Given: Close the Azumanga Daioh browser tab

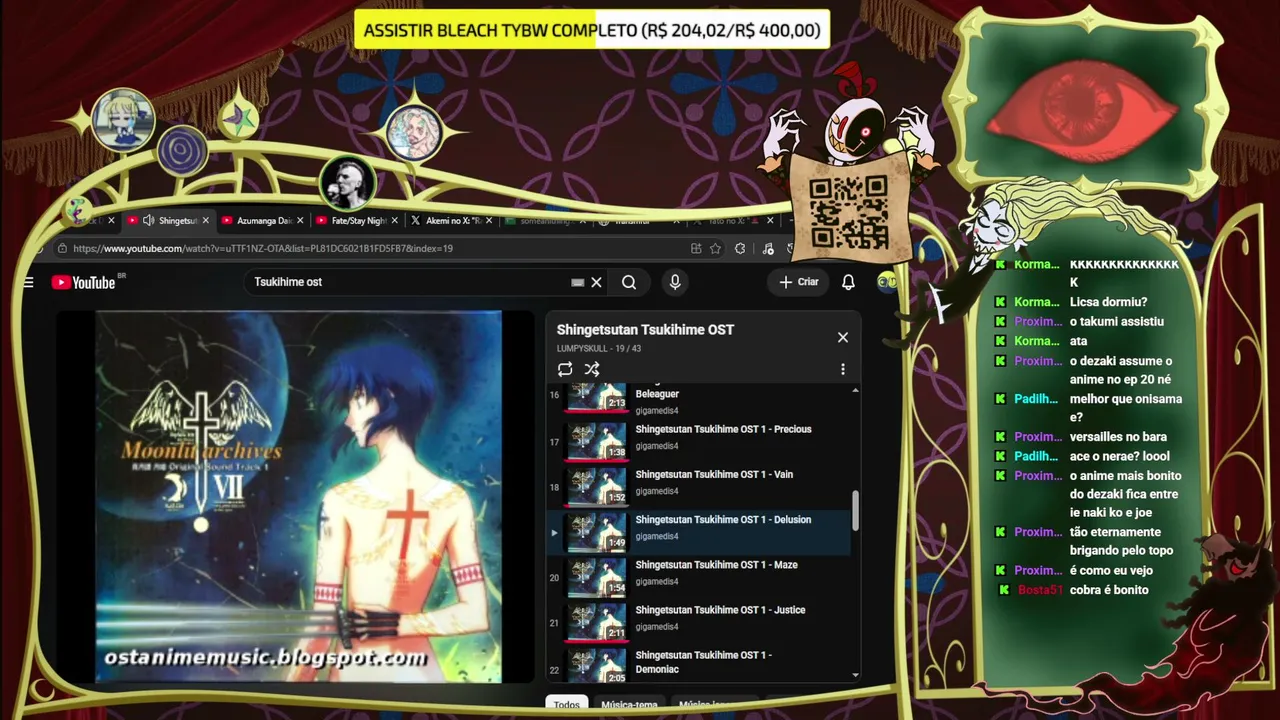Looking at the screenshot, I should tap(301, 221).
